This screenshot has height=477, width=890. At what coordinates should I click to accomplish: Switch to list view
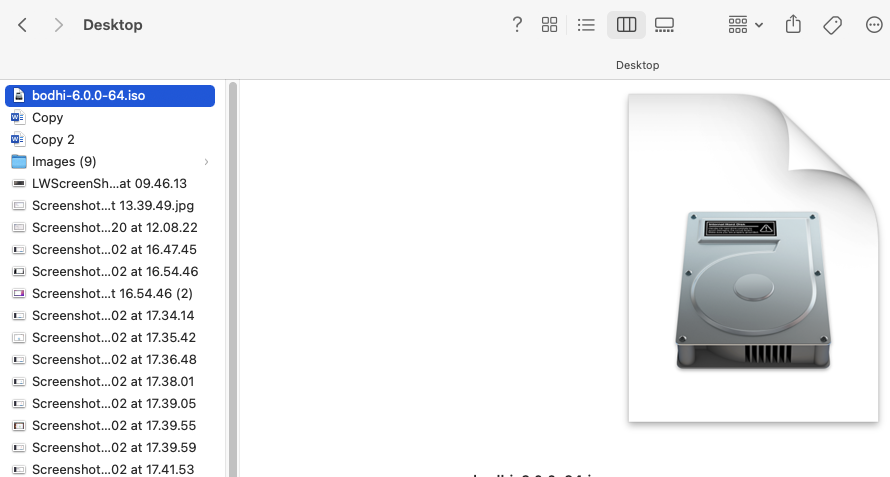coord(586,24)
